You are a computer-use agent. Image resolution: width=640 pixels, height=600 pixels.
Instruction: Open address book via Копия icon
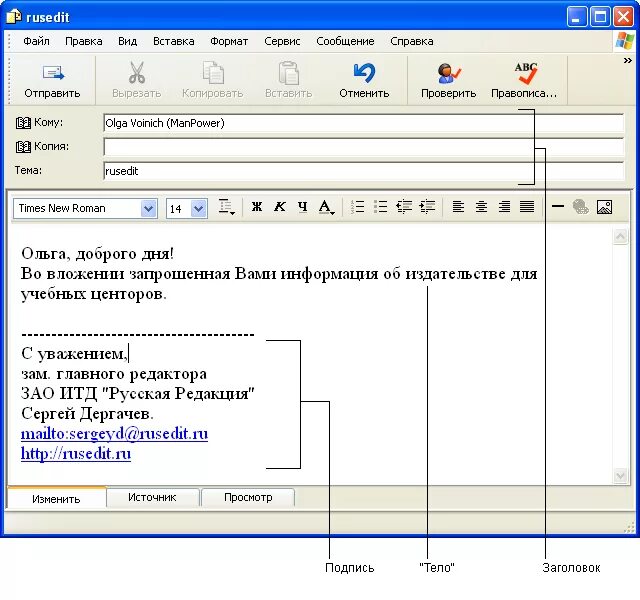coord(23,147)
